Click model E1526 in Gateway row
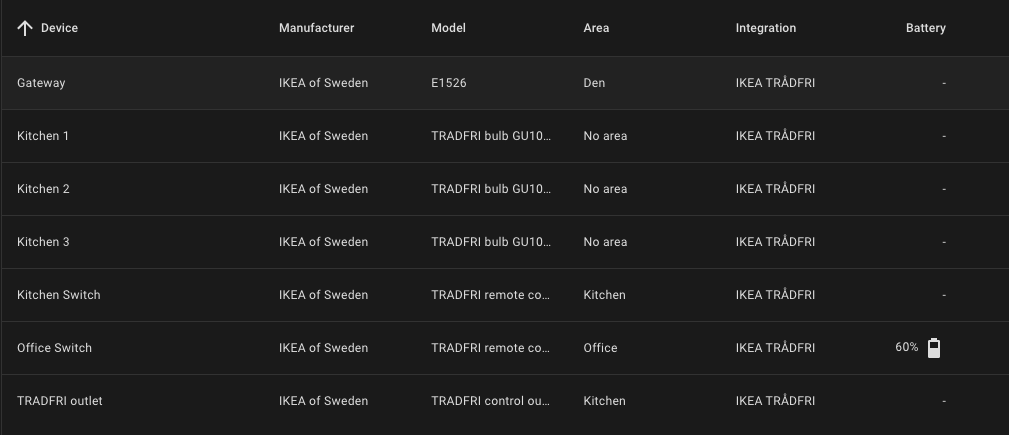The image size is (1009, 435). coord(449,83)
